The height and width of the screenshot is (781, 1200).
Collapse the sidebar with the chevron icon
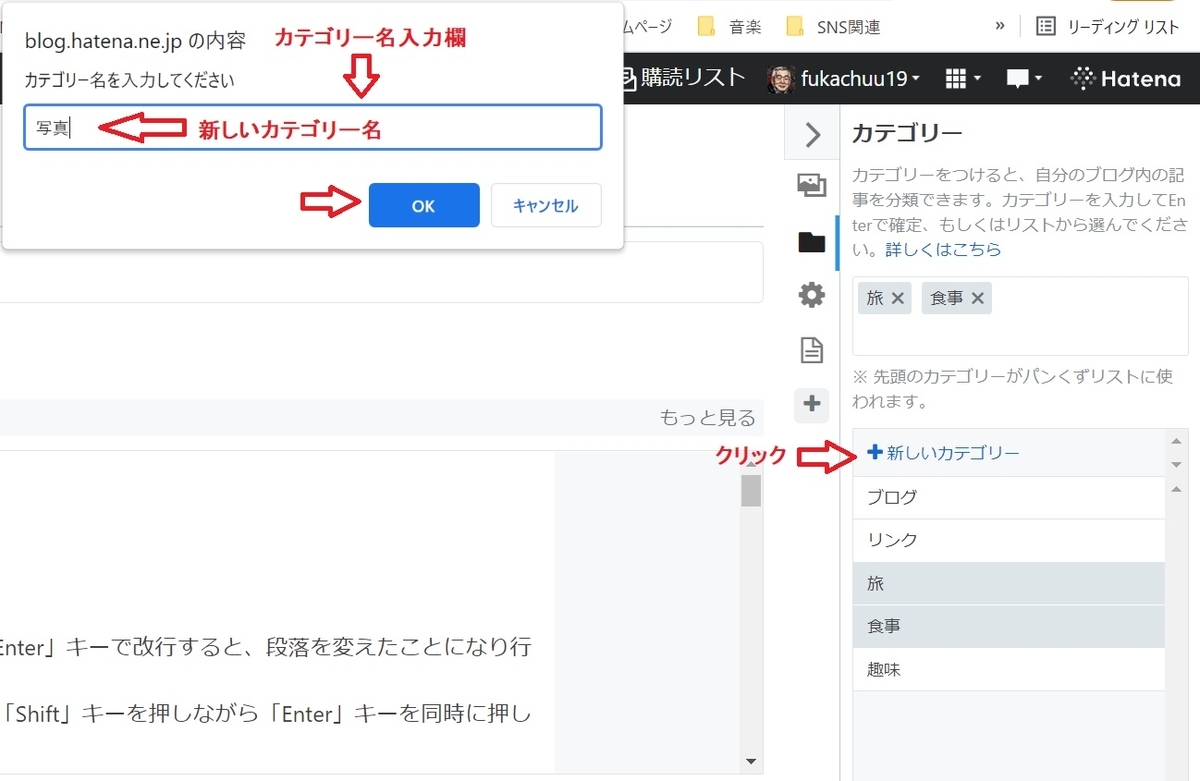[811, 133]
